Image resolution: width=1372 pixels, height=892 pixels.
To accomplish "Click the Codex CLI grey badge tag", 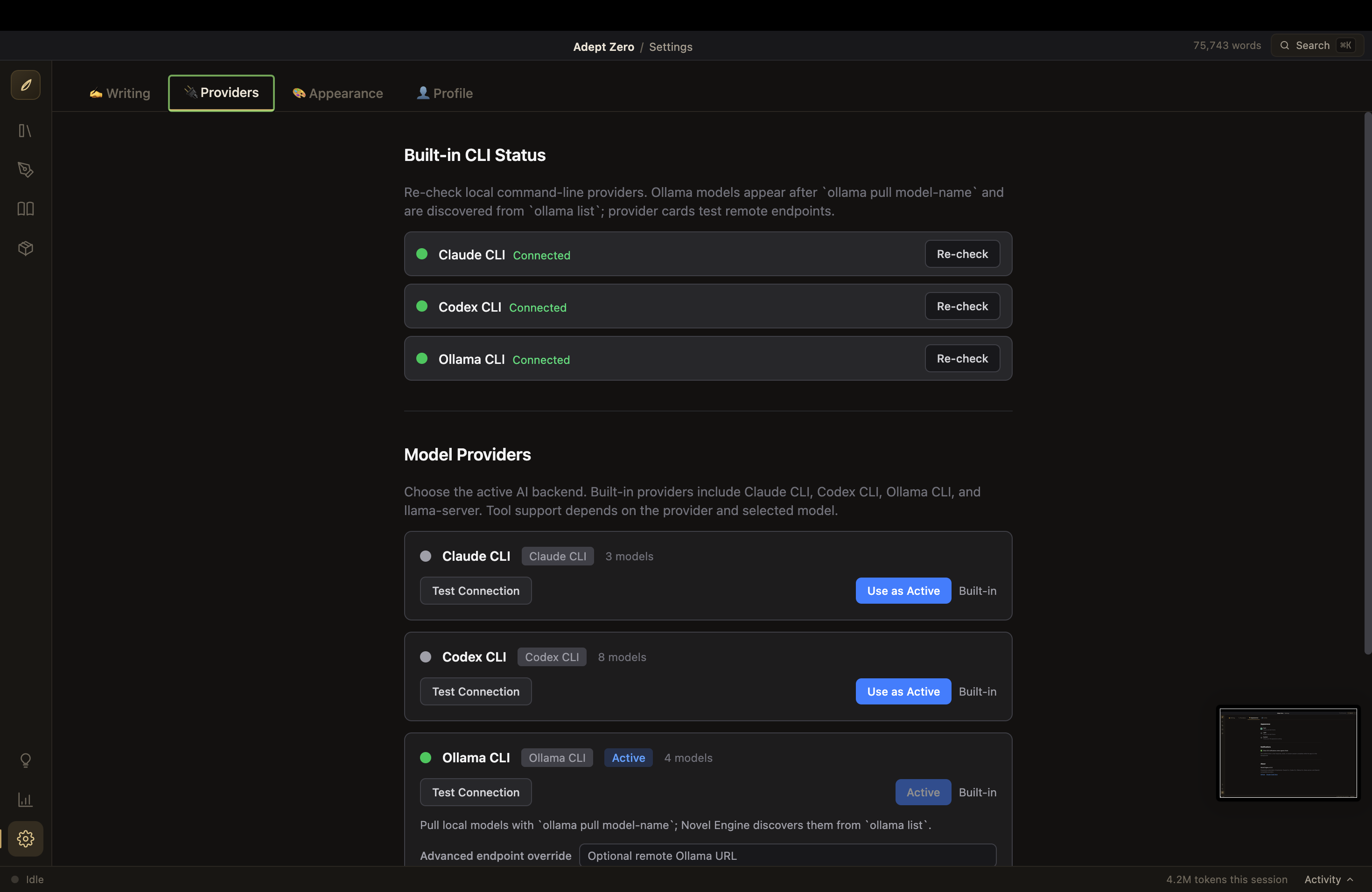I will (552, 657).
